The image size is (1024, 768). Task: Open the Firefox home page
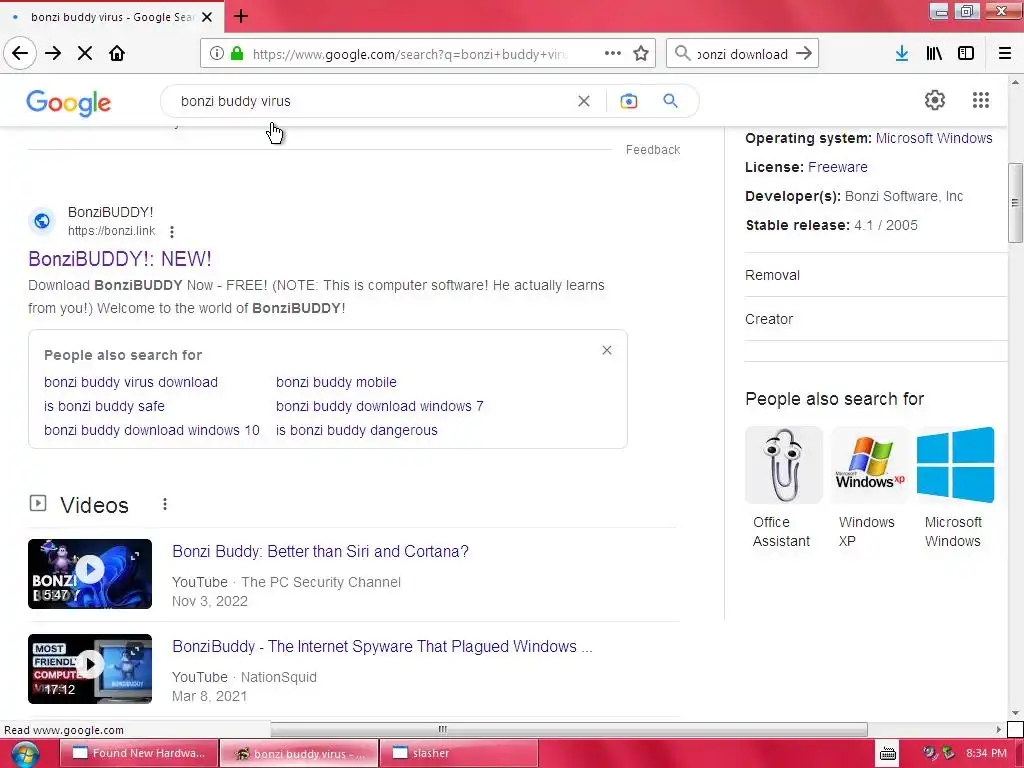[117, 53]
